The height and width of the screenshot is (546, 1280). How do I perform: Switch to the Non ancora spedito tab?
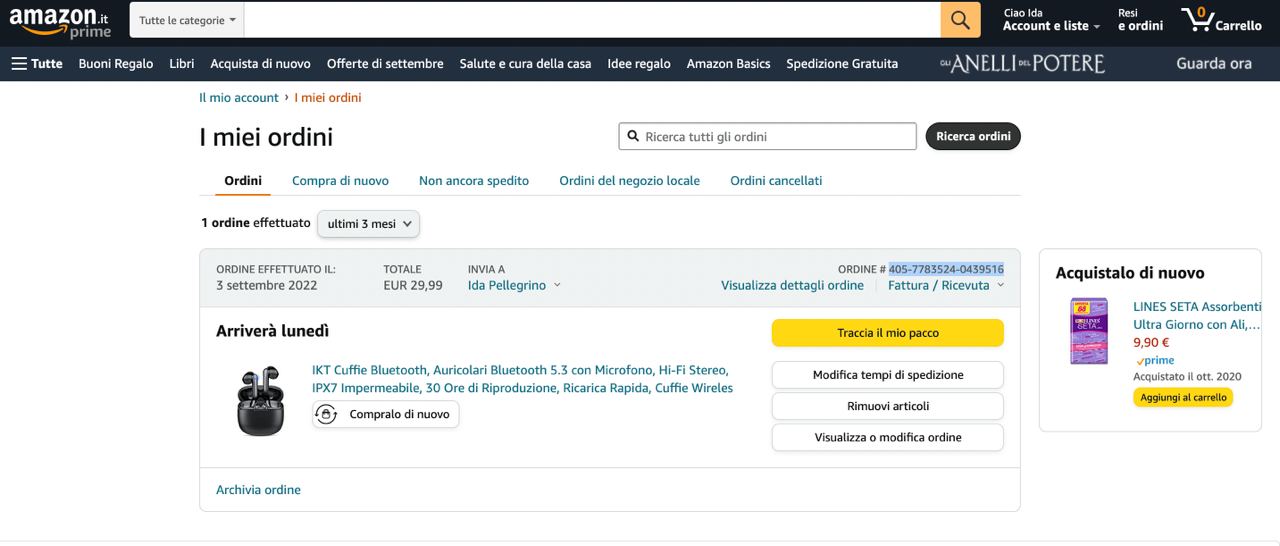coord(474,181)
